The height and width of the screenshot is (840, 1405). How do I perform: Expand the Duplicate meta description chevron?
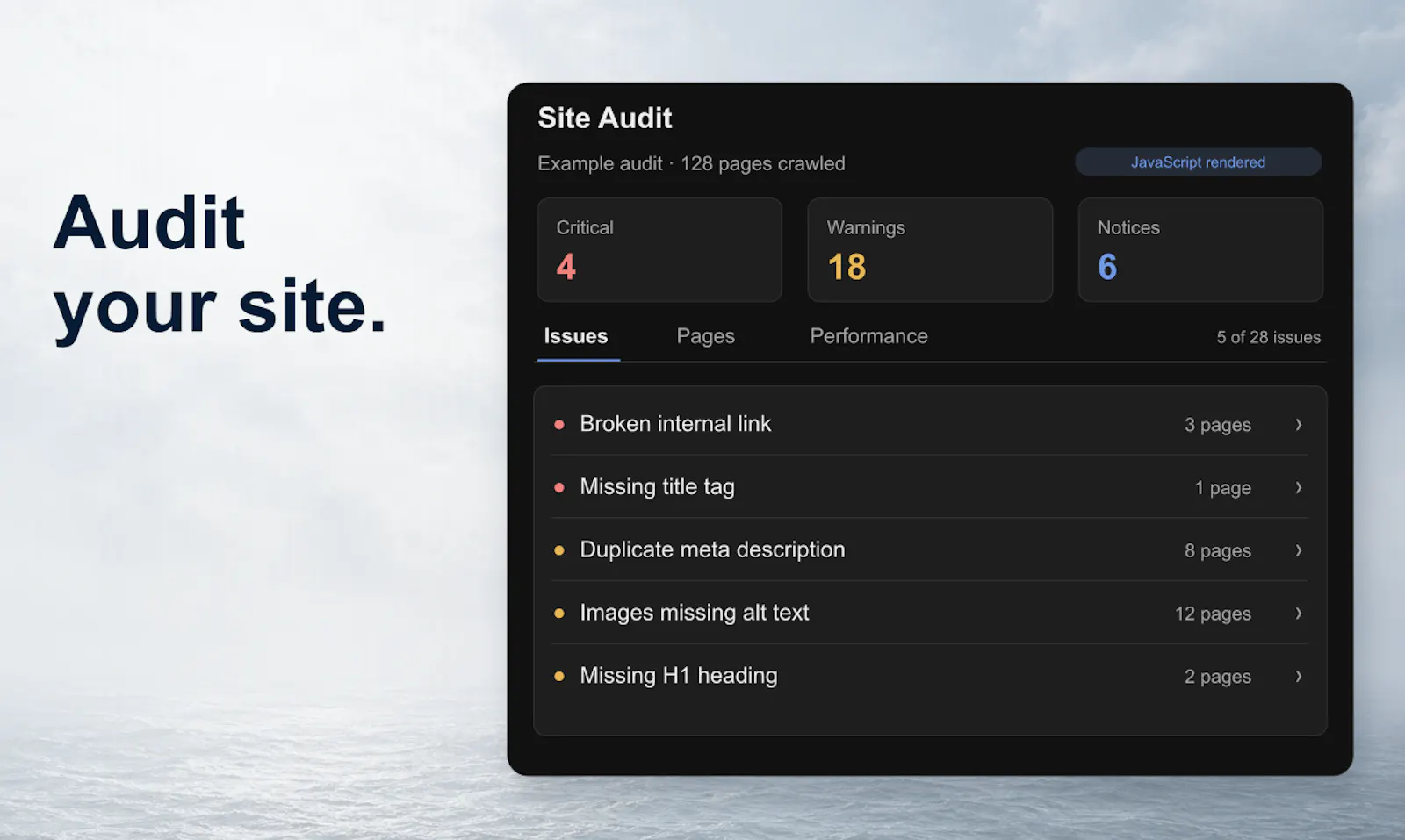(x=1298, y=551)
